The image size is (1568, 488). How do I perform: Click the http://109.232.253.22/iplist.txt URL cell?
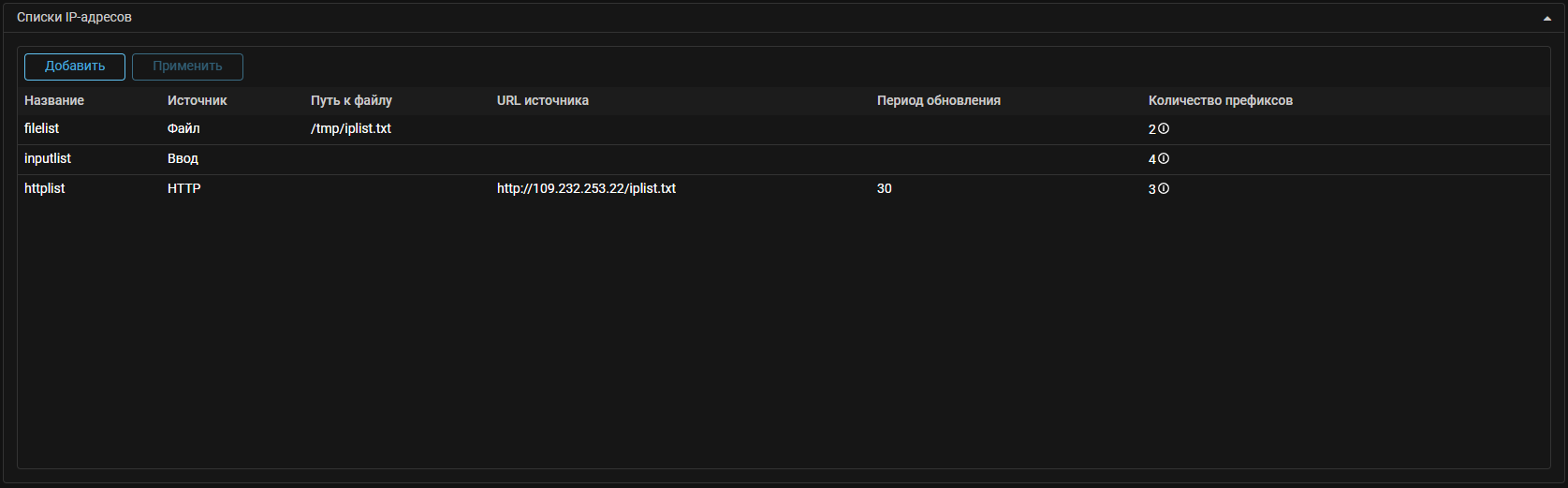[x=586, y=188]
